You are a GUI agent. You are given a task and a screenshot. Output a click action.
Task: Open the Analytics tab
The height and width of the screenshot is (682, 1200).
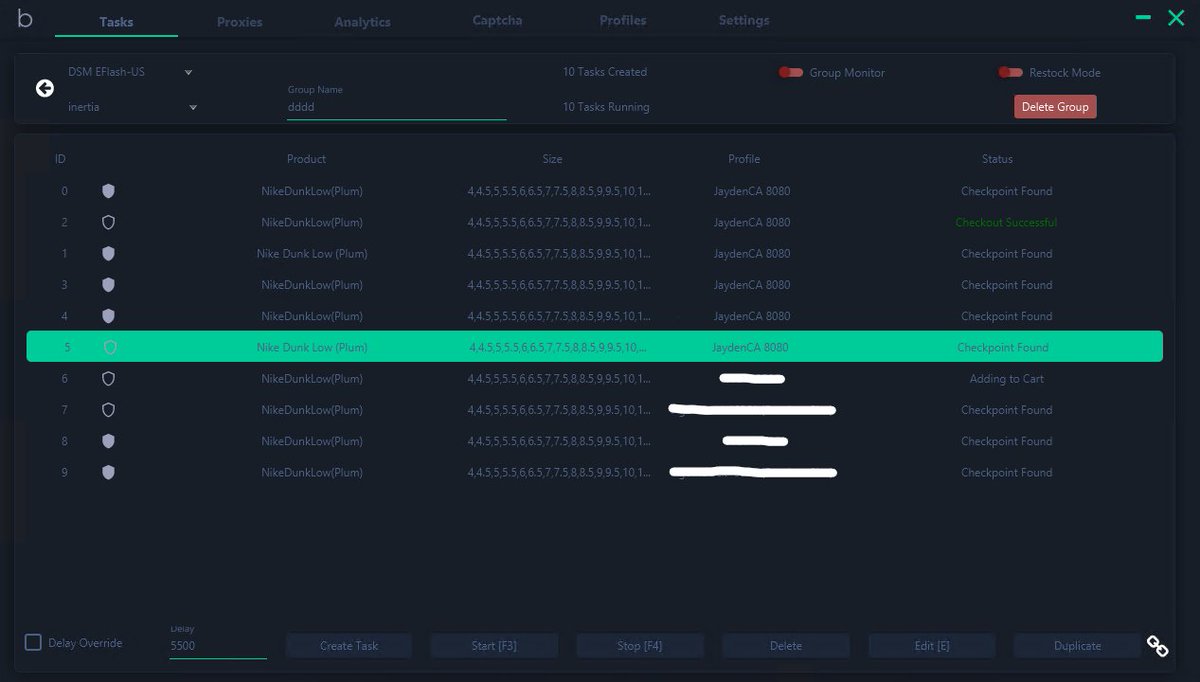(362, 22)
